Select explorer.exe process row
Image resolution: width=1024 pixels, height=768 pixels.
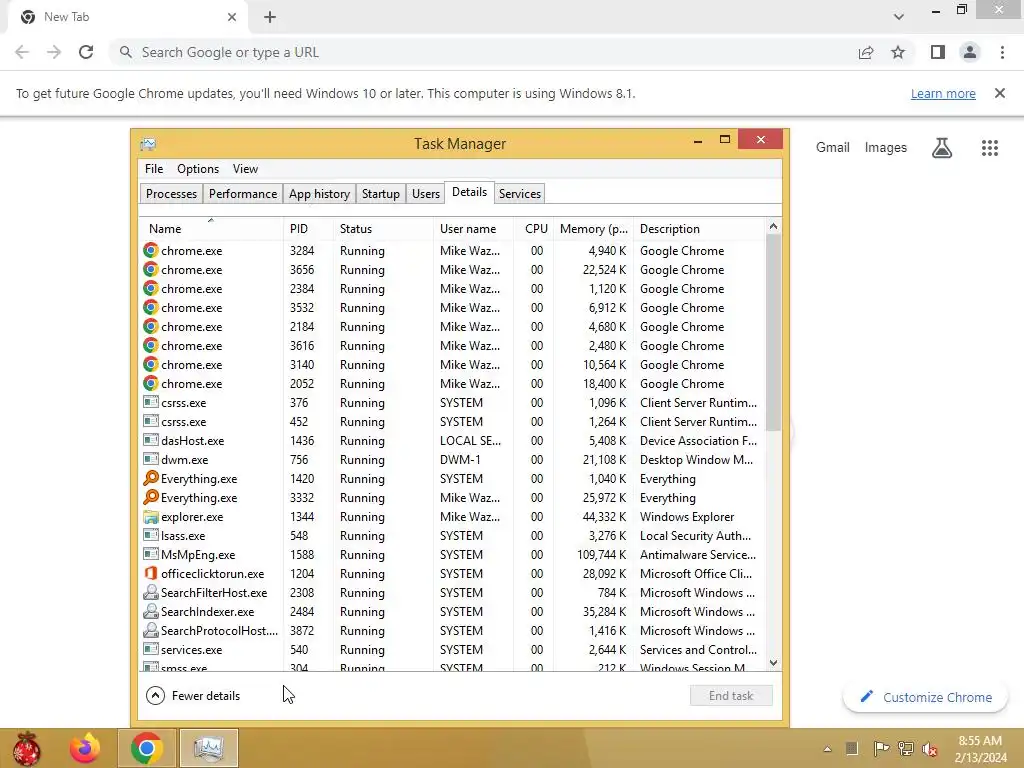[x=452, y=517]
